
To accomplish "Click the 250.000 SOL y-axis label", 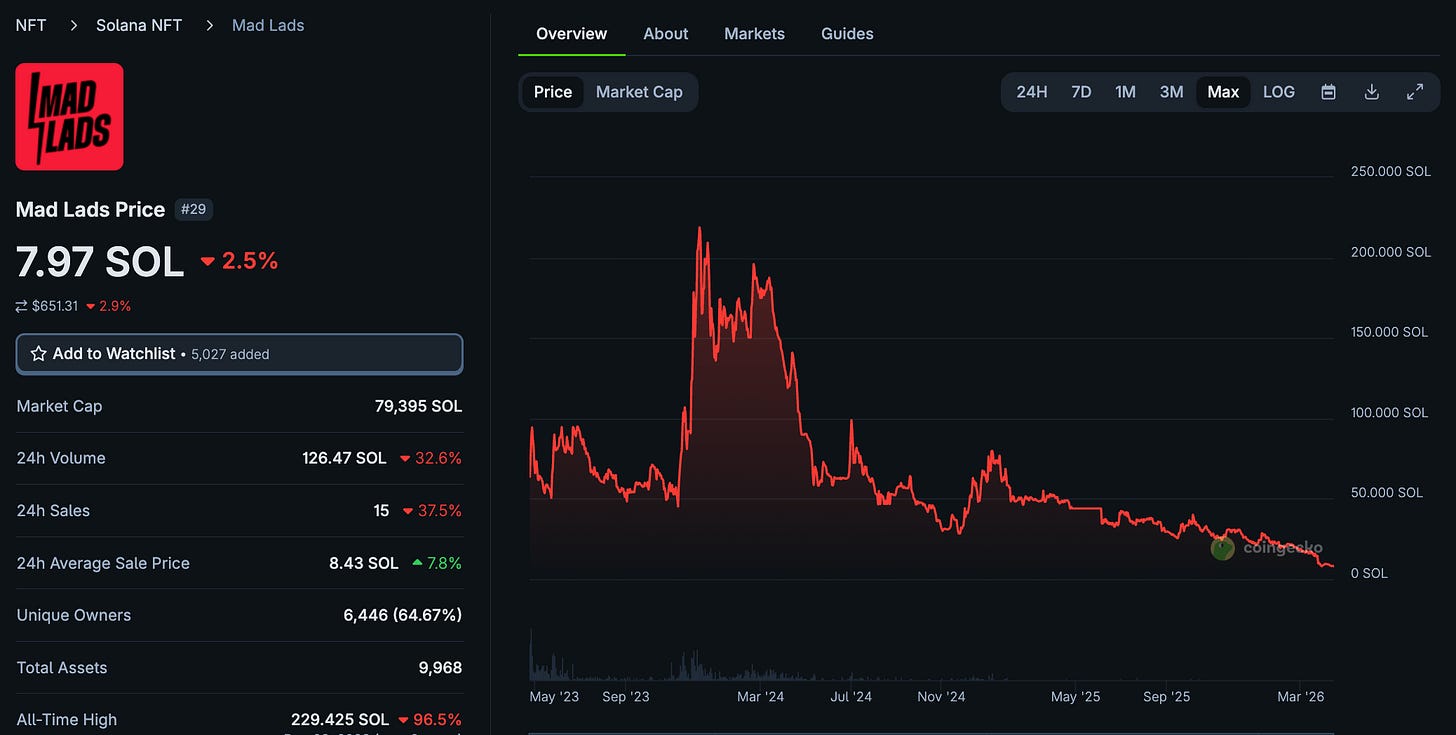I will 1391,171.
